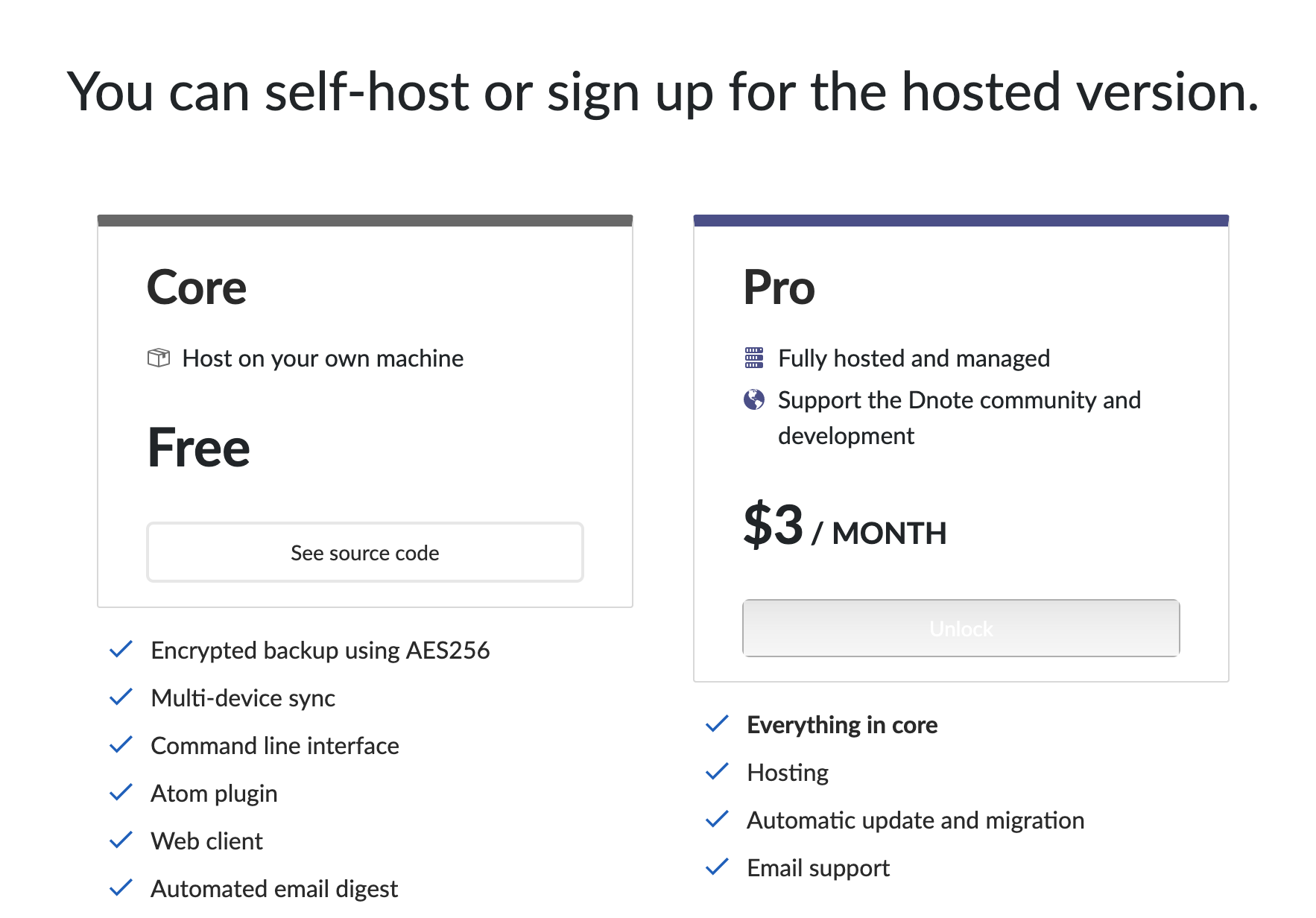The width and height of the screenshot is (1316, 918).
Task: Click the checkmark next to Email support
Action: [717, 867]
